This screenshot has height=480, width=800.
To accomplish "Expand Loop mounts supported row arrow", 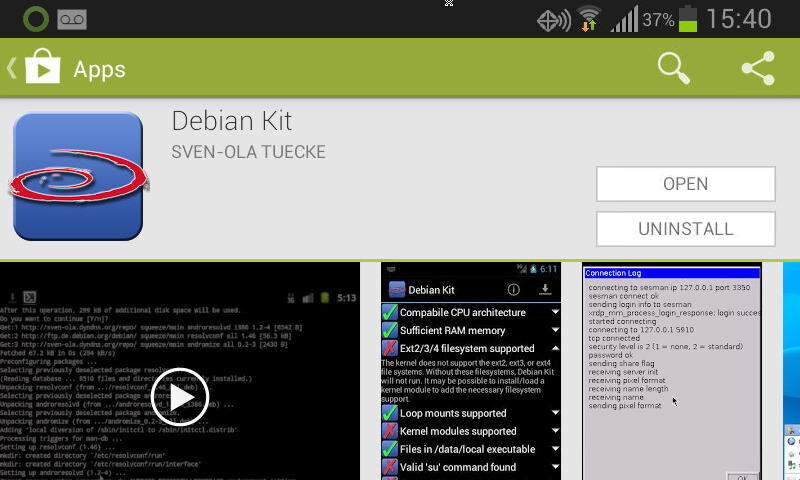I will tap(555, 413).
